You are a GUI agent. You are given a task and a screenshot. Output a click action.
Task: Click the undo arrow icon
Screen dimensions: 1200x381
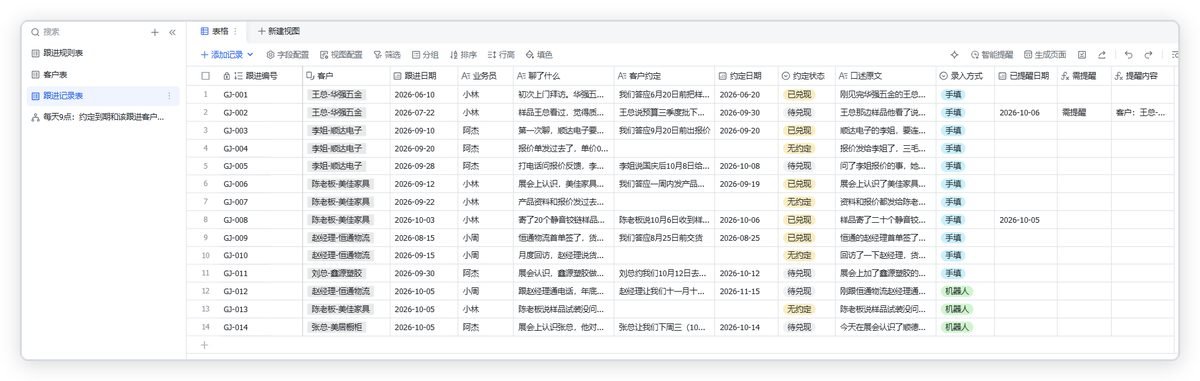click(1129, 55)
